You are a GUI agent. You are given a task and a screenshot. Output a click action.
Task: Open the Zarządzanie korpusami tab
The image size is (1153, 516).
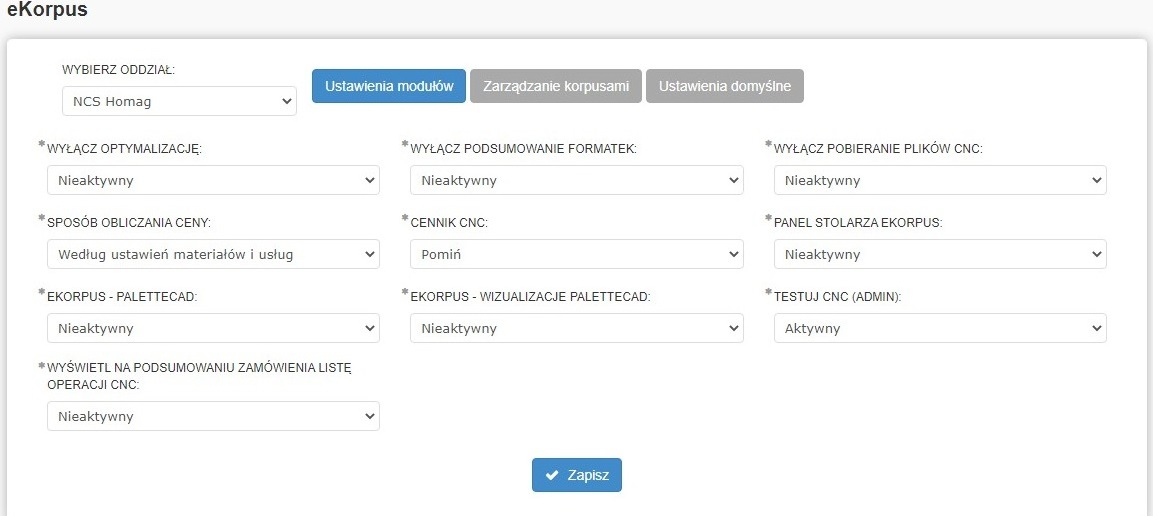[556, 86]
